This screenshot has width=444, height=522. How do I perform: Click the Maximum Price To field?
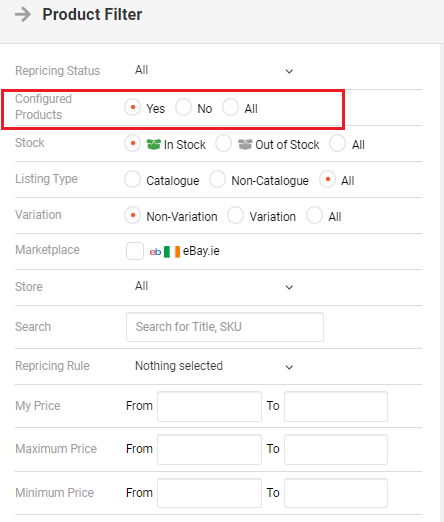click(336, 449)
